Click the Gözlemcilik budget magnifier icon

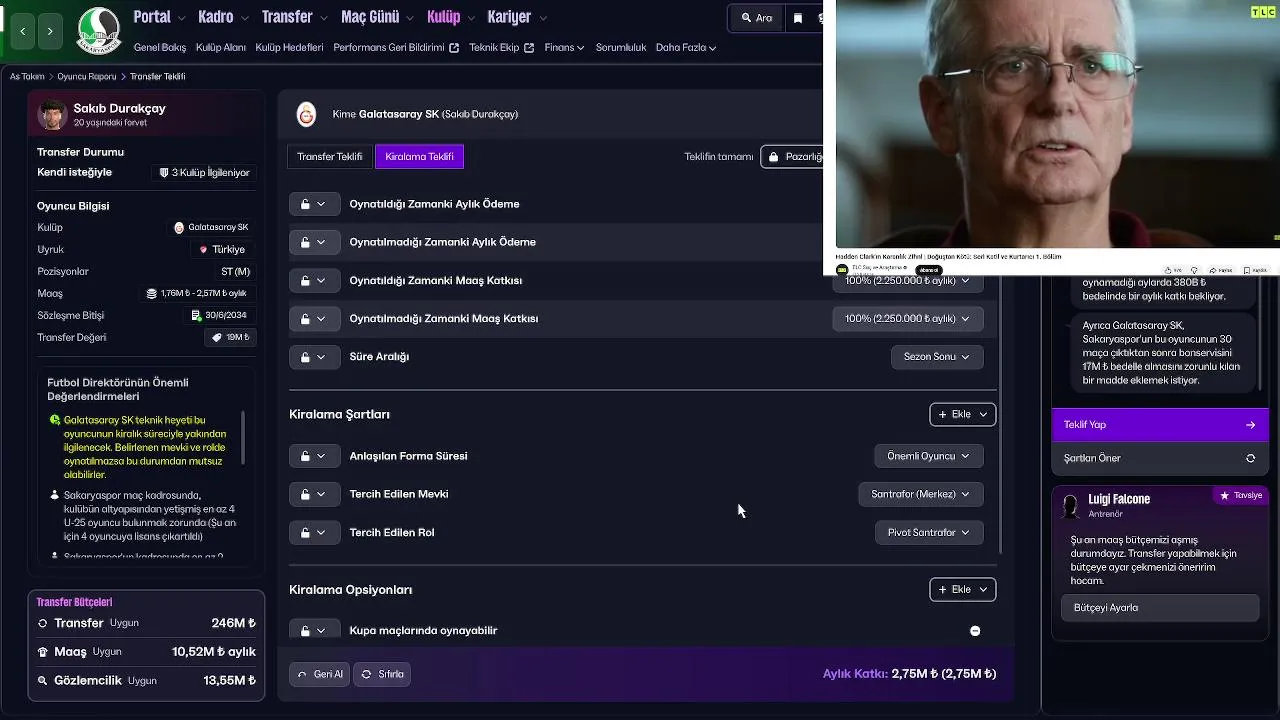[x=43, y=681]
